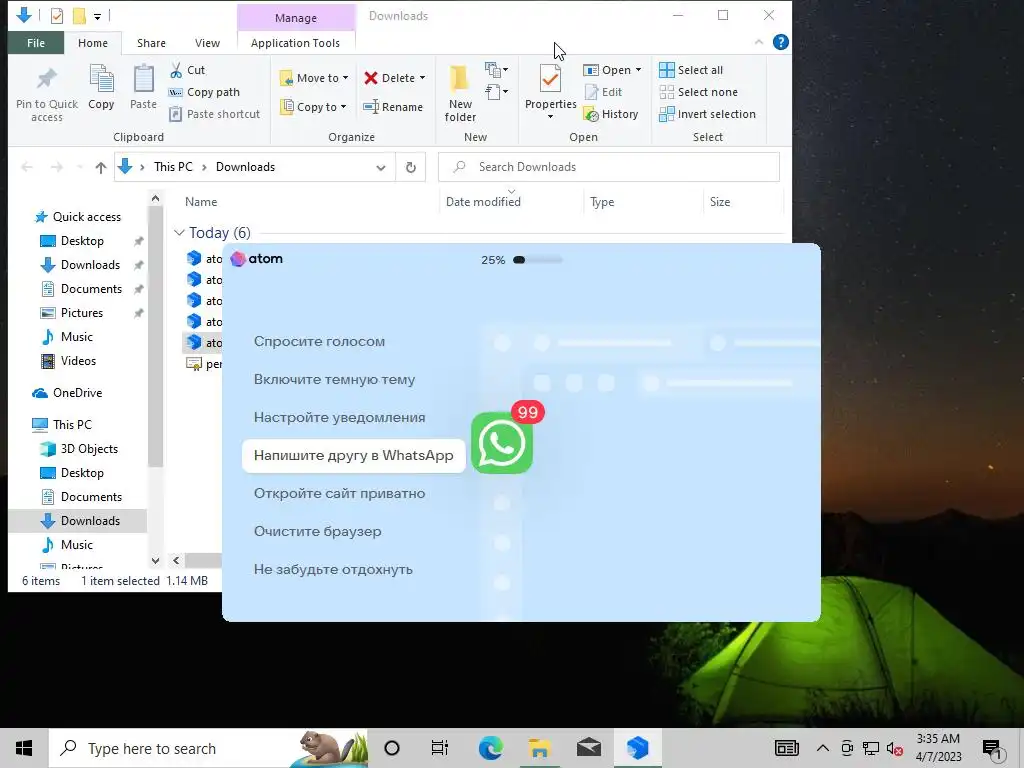Open the Windows Start menu

(24, 748)
